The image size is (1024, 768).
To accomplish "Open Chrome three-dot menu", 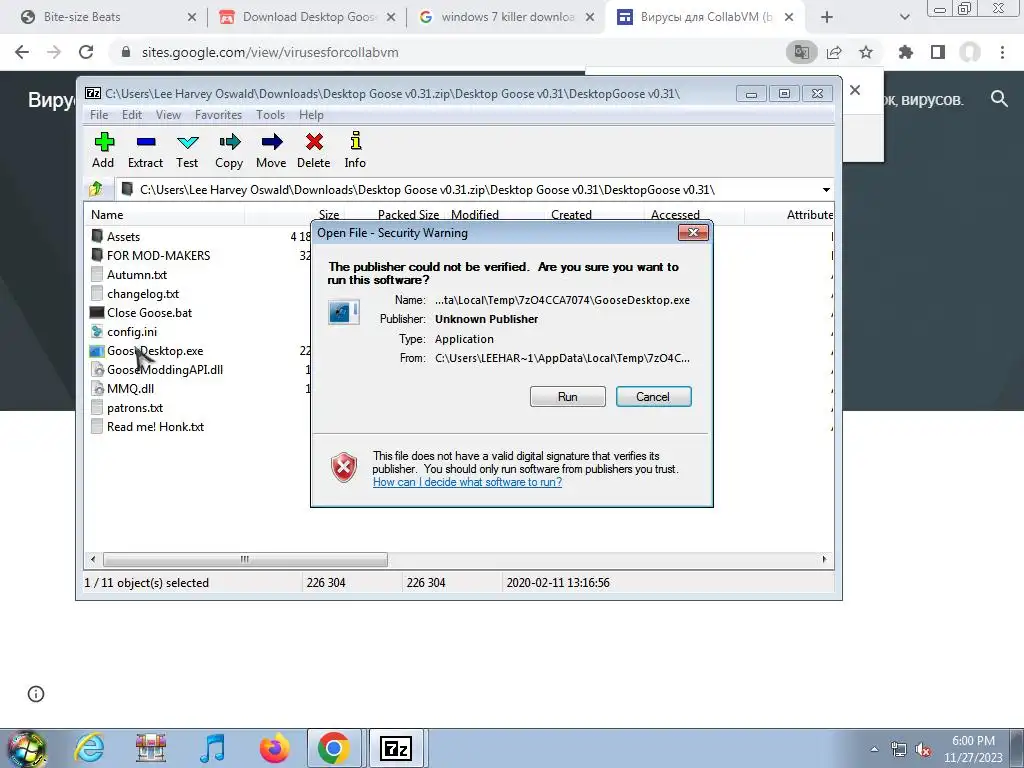I will pyautogui.click(x=1002, y=52).
